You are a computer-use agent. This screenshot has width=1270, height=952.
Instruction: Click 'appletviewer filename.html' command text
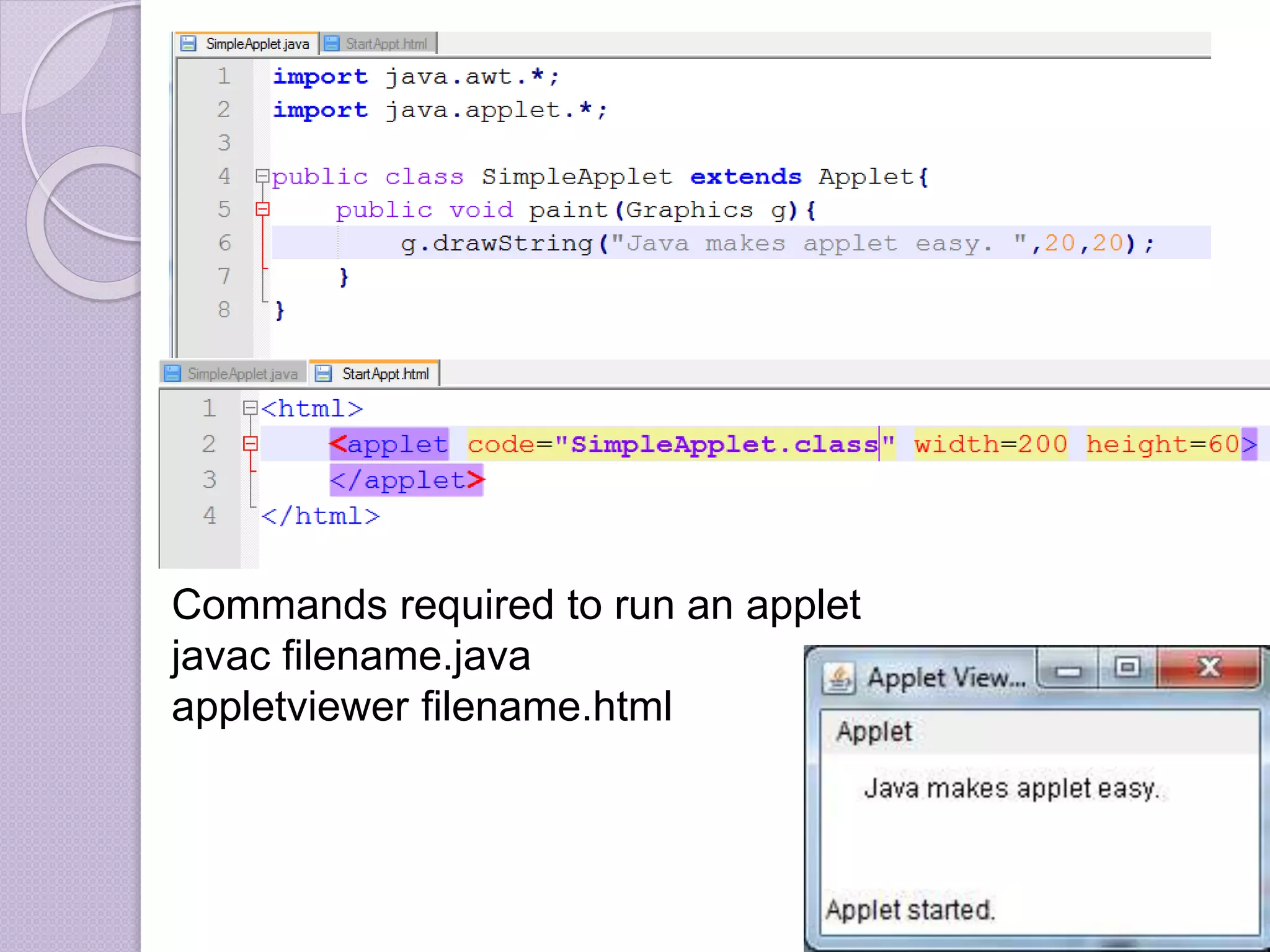click(422, 708)
